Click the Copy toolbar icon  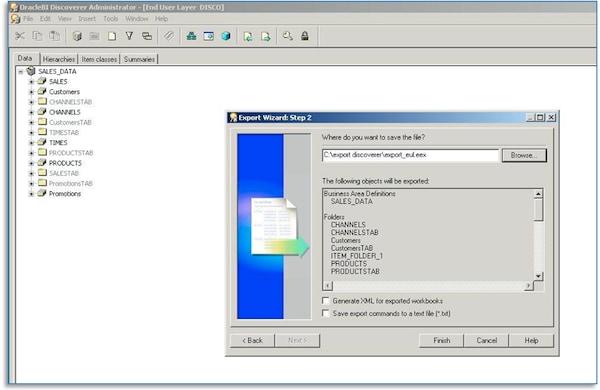tap(37, 36)
